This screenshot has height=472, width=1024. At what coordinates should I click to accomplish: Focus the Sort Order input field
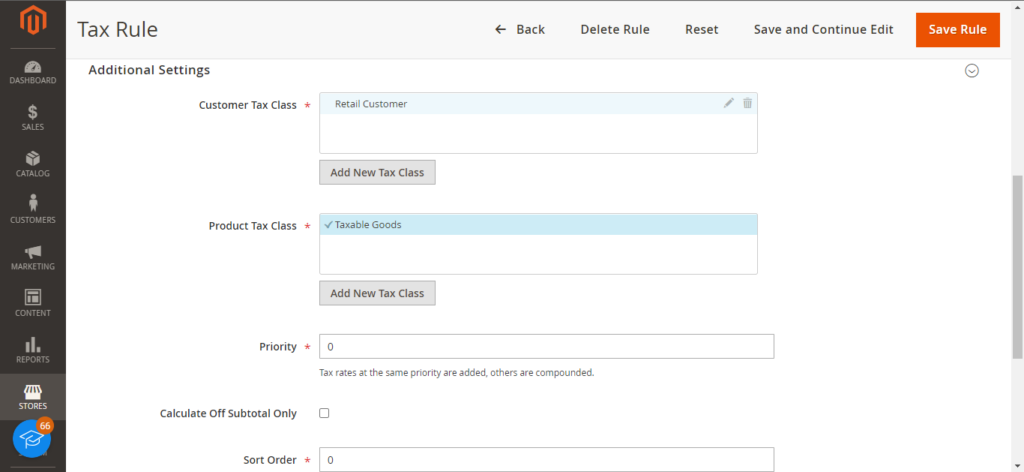point(547,460)
